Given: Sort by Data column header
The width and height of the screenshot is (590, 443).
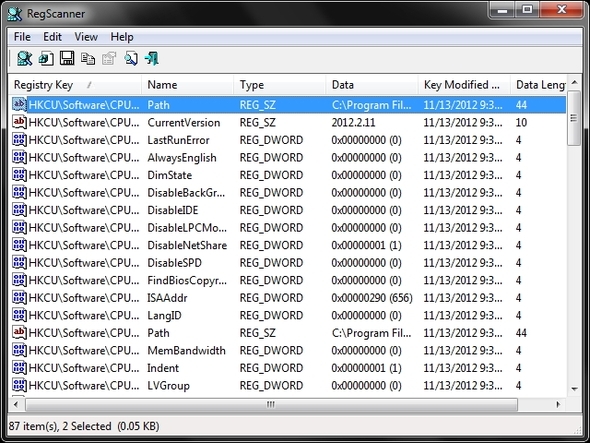Looking at the screenshot, I should point(372,85).
